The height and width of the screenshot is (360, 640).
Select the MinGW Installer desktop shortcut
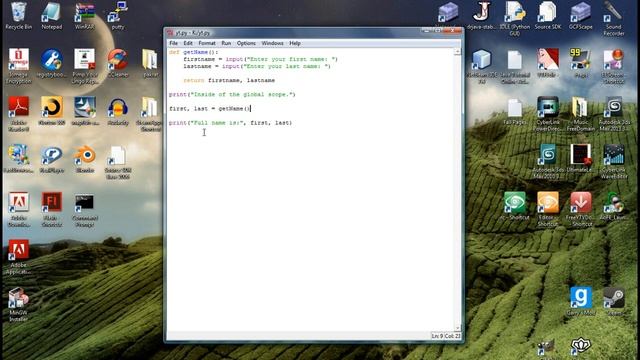(18, 305)
